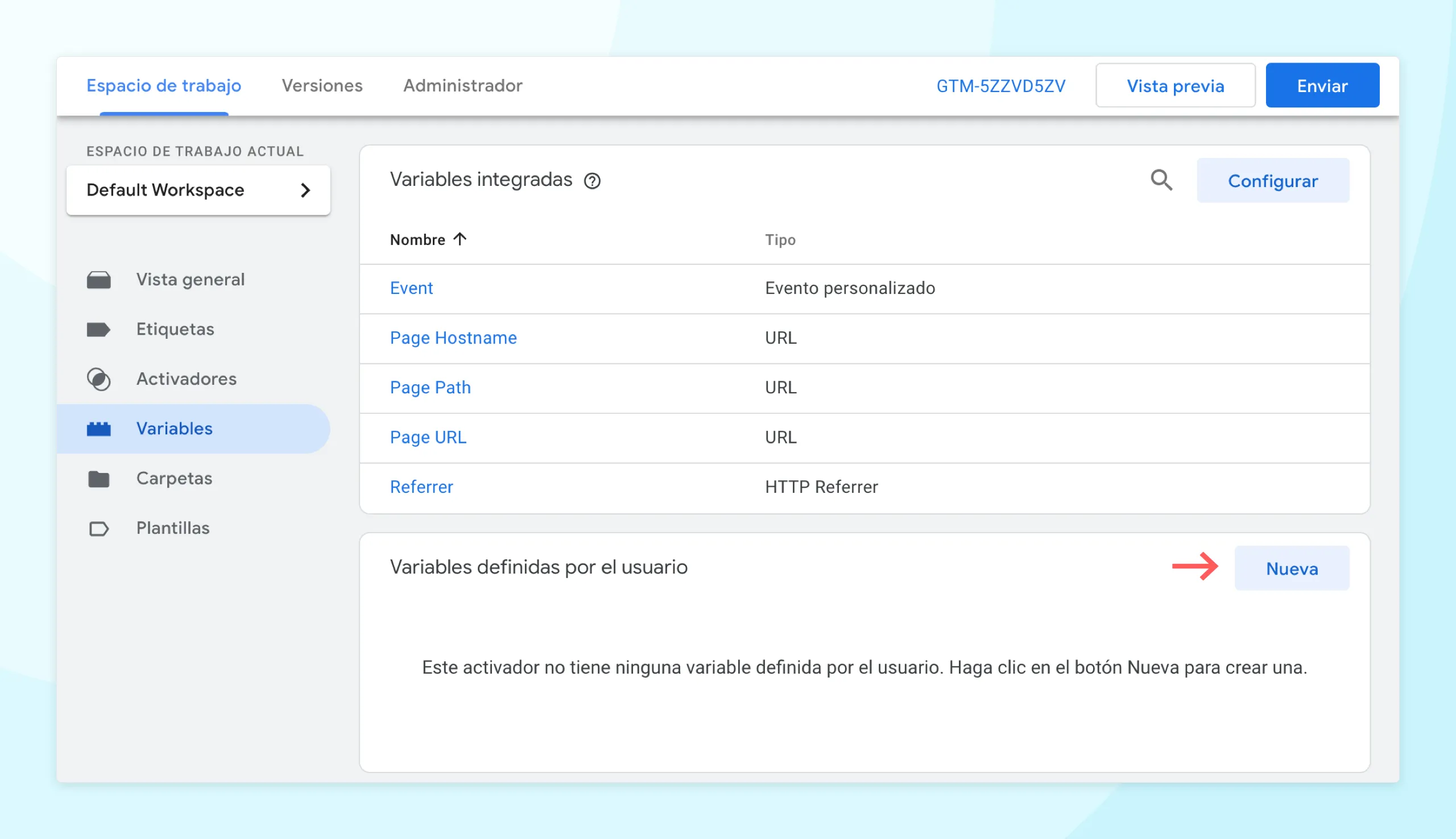1456x839 pixels.
Task: Click the Enviar button to publish
Action: pos(1323,85)
